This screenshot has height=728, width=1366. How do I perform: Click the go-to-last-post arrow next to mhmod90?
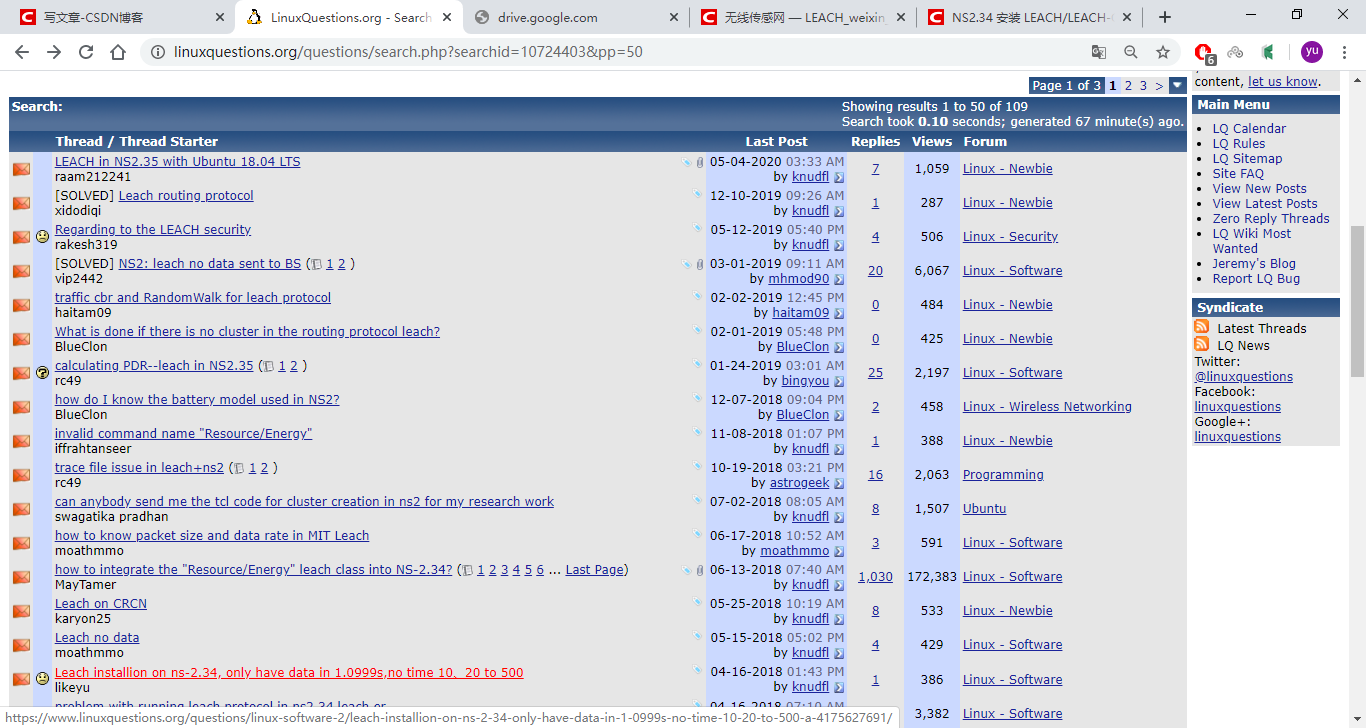pos(839,278)
